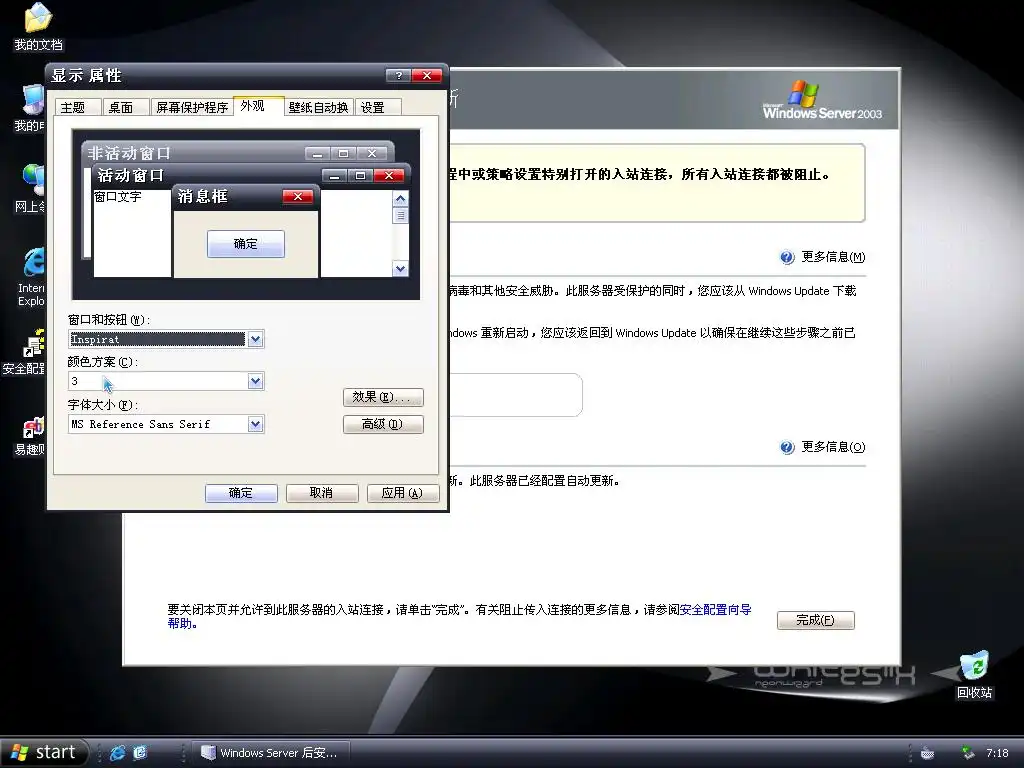This screenshot has width=1024, height=768.
Task: Click the tray icon left of network icon
Action: pyautogui.click(x=927, y=753)
